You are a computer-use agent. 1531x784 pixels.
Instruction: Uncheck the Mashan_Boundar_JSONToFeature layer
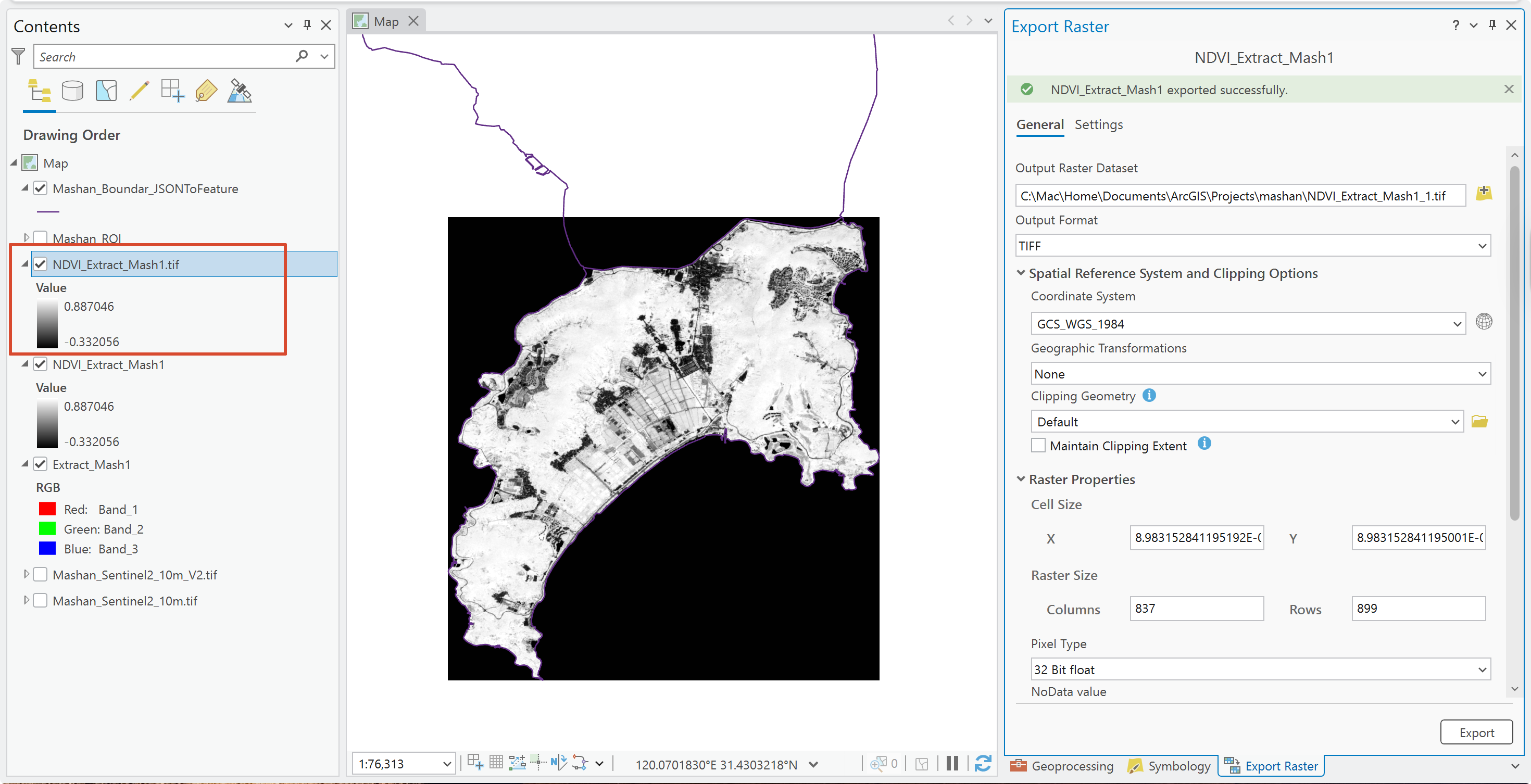click(40, 188)
